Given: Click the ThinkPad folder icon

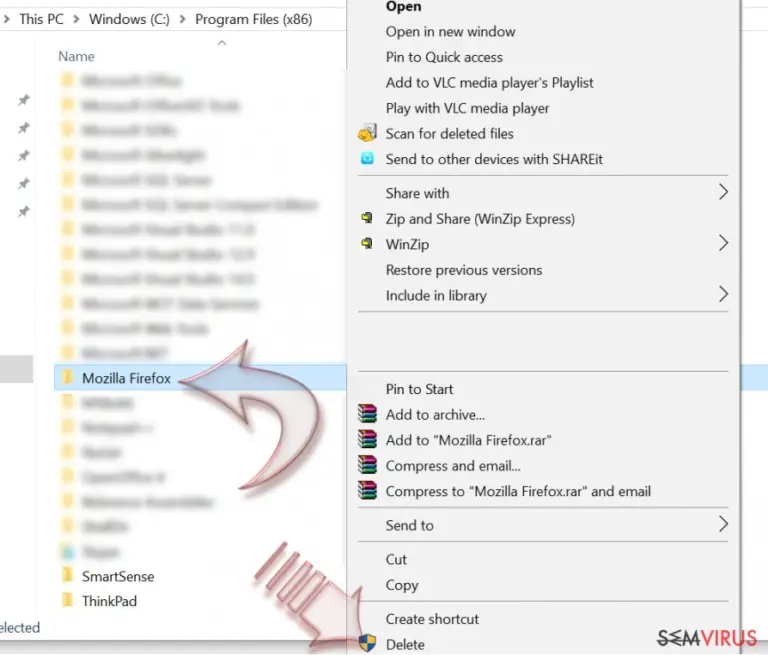Looking at the screenshot, I should point(68,600).
